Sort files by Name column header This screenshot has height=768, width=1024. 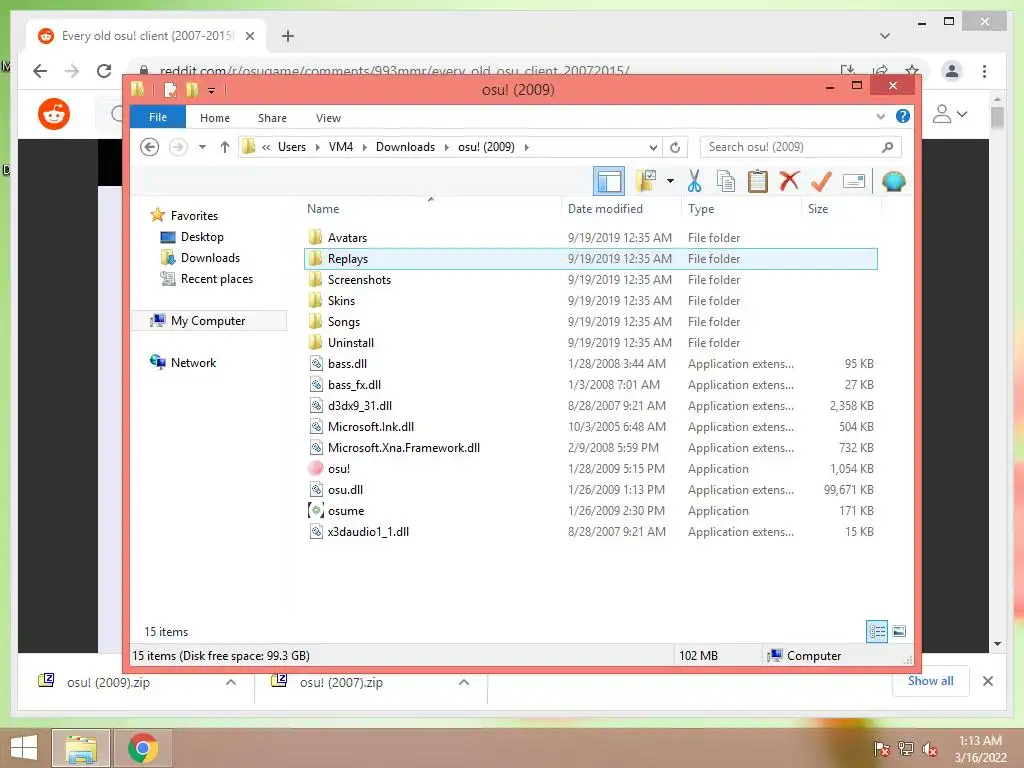tap(323, 209)
